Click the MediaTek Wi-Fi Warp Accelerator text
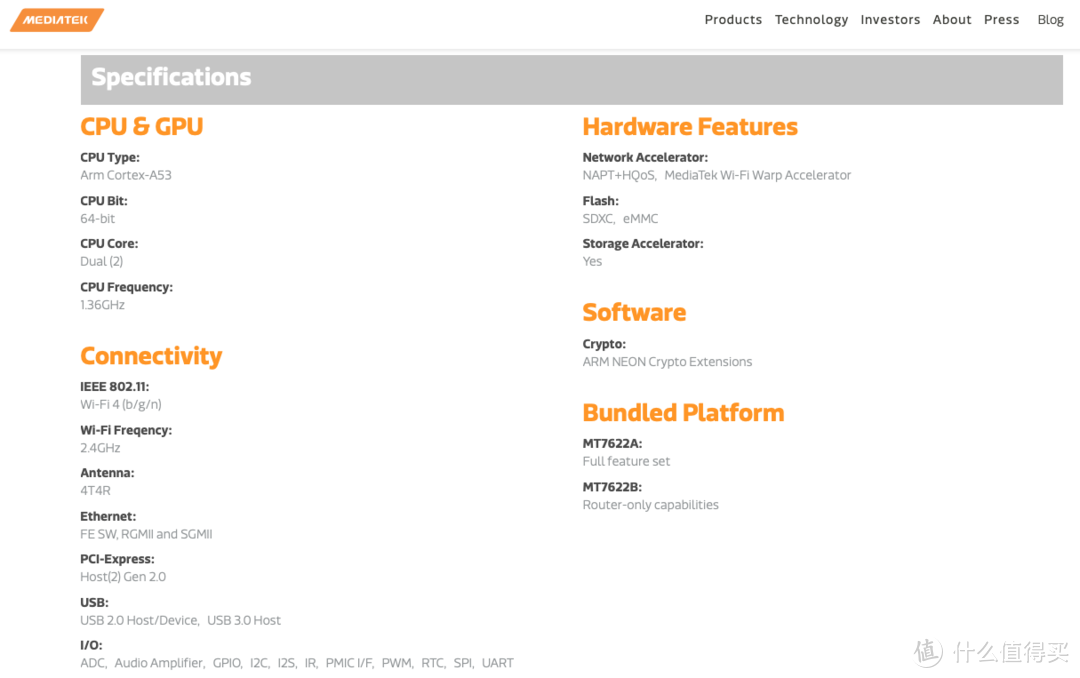The image size is (1080, 678). 757,175
